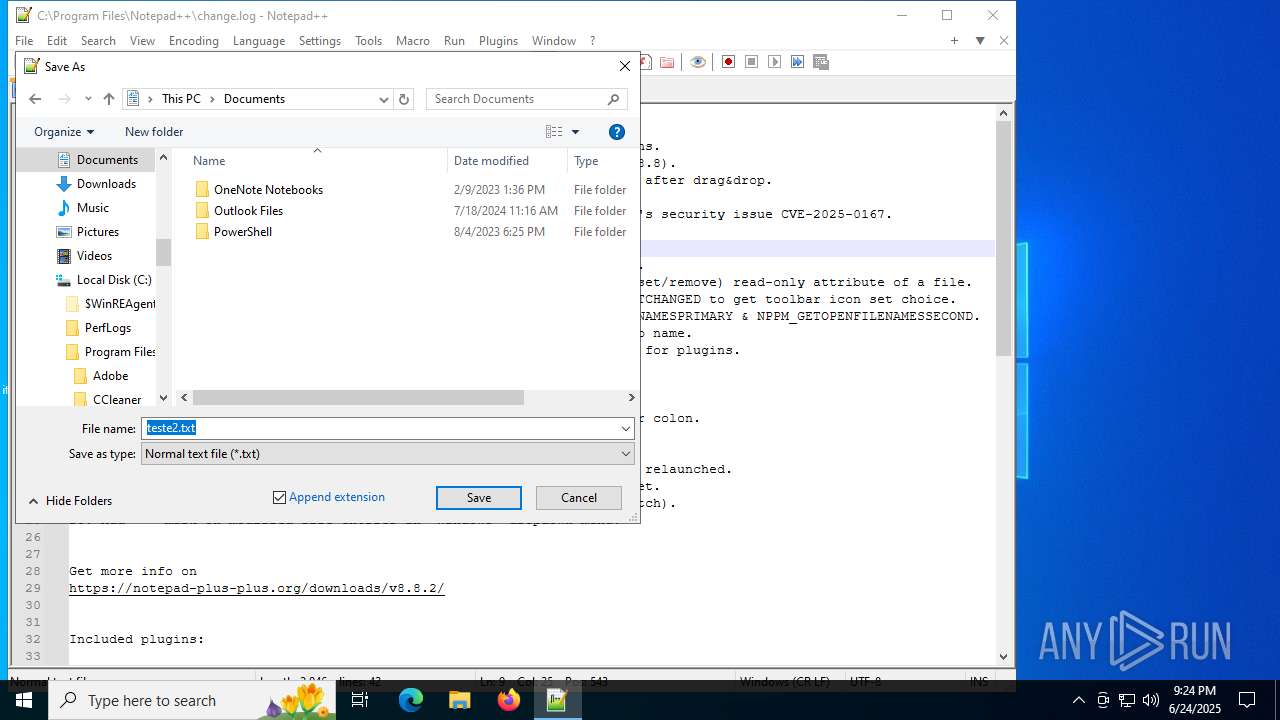Click Notepad++ editor vertical scrollbar thumb
This screenshot has height=720, width=1280.
(1004, 240)
